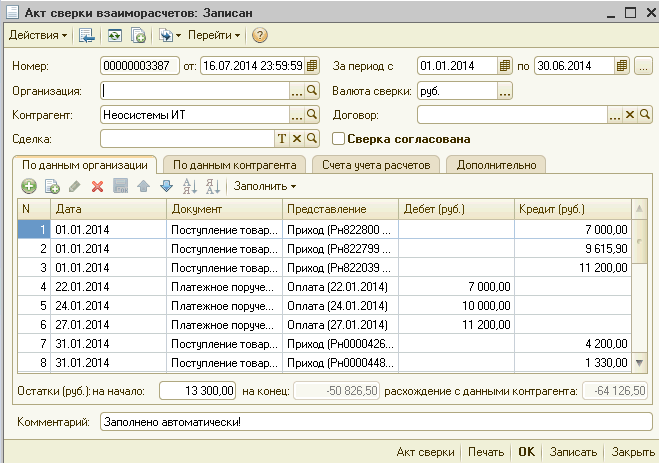Viewport: 659px width, 463px height.
Task: Open the Перейти dropdown menu
Action: [214, 35]
